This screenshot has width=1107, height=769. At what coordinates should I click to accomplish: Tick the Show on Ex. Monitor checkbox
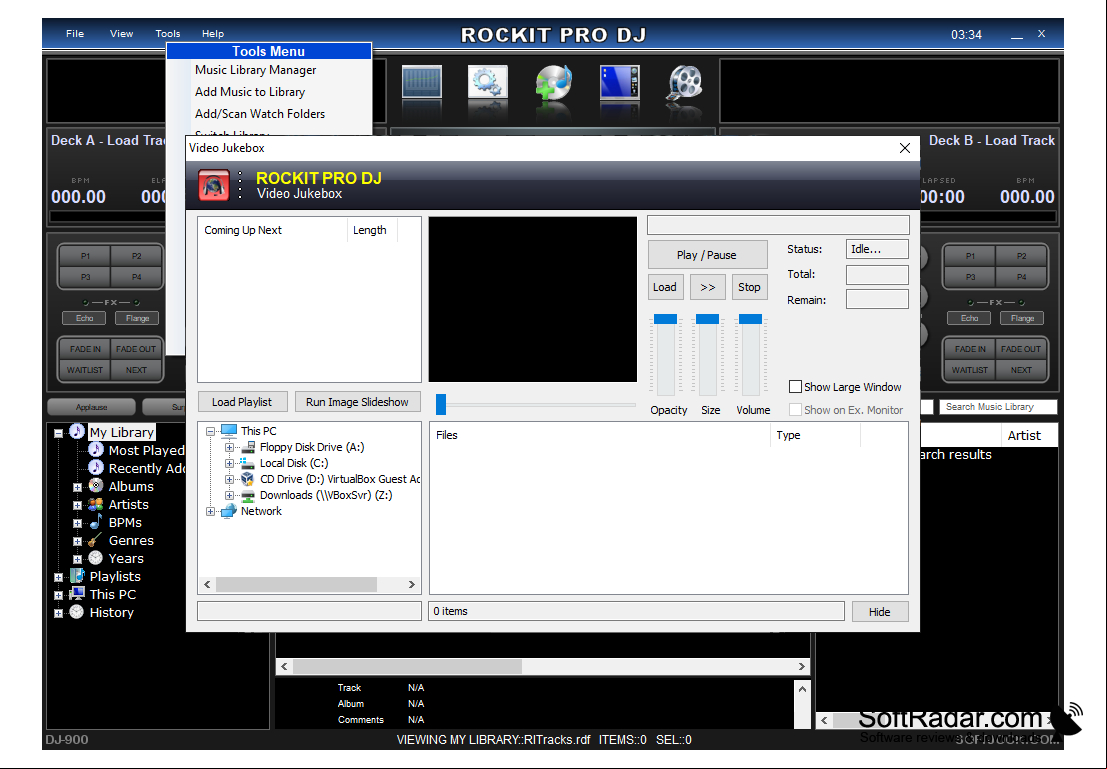click(x=795, y=410)
